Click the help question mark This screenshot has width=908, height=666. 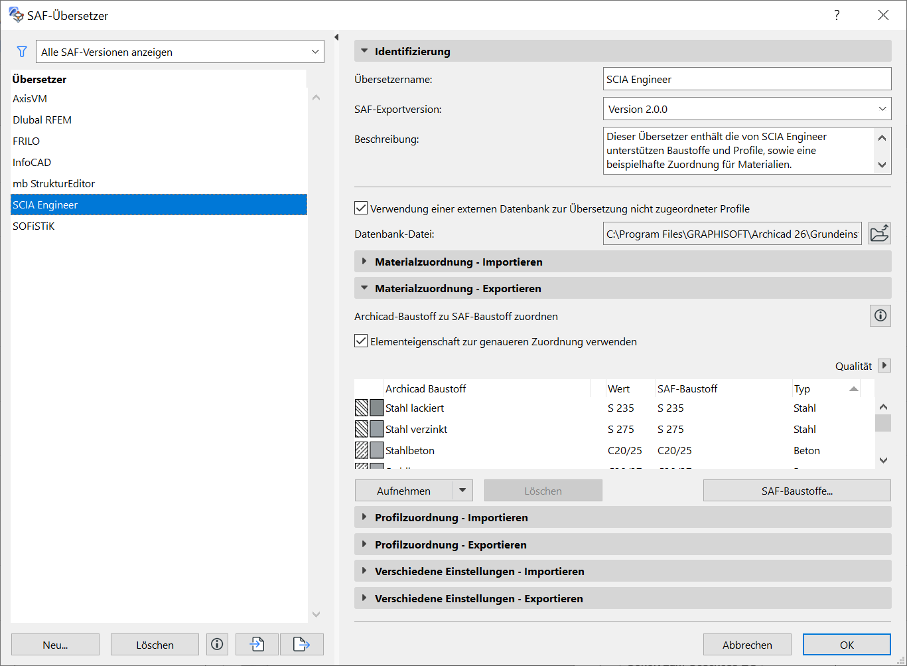pos(837,15)
